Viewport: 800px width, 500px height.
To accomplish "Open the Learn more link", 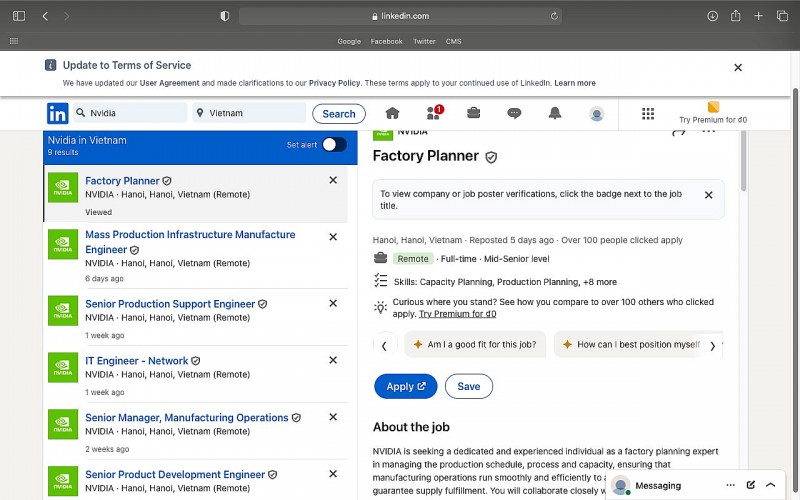I will click(x=574, y=83).
